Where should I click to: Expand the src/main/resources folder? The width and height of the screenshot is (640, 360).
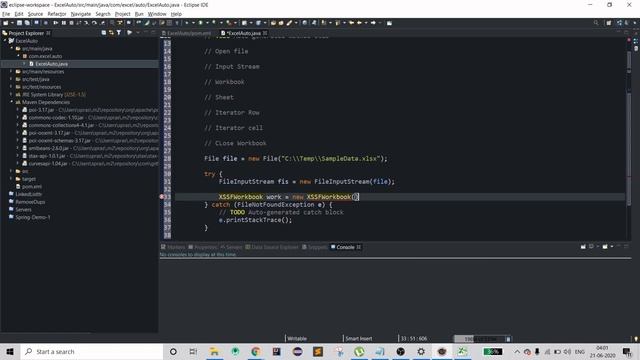coord(12,71)
